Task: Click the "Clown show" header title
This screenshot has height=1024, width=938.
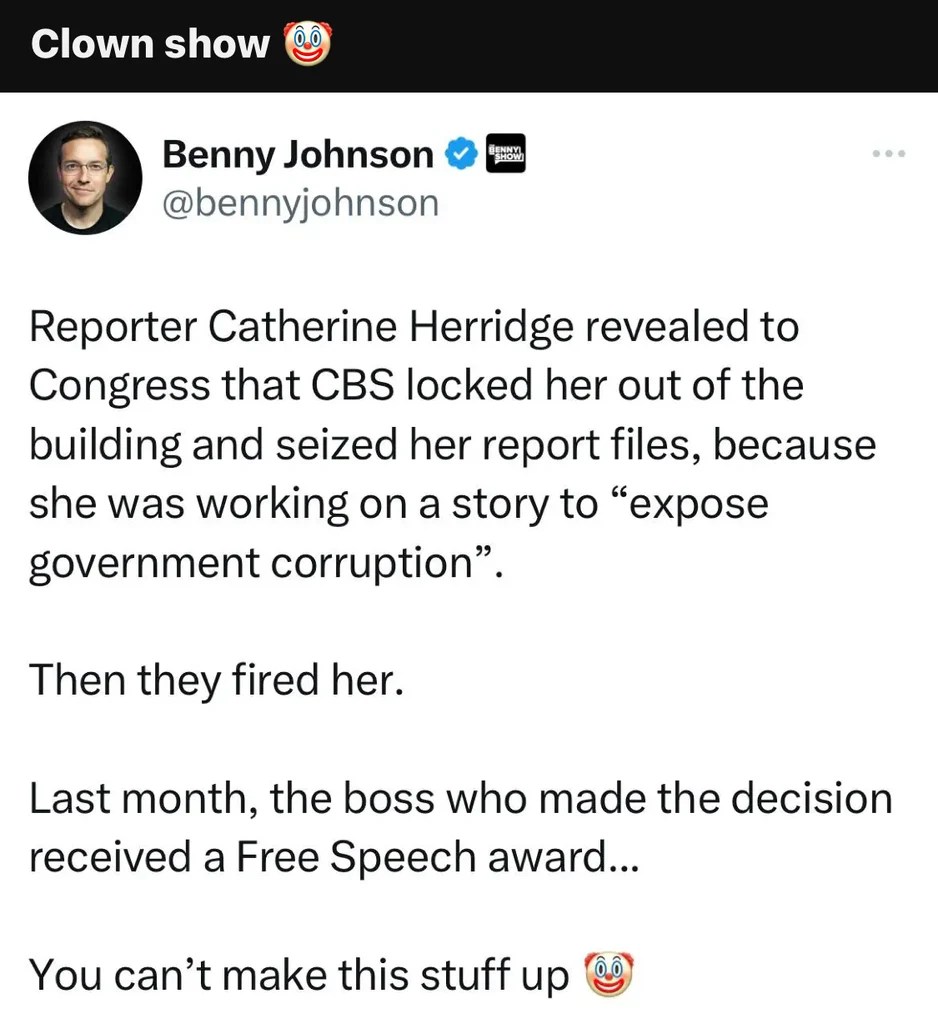Action: (x=150, y=45)
